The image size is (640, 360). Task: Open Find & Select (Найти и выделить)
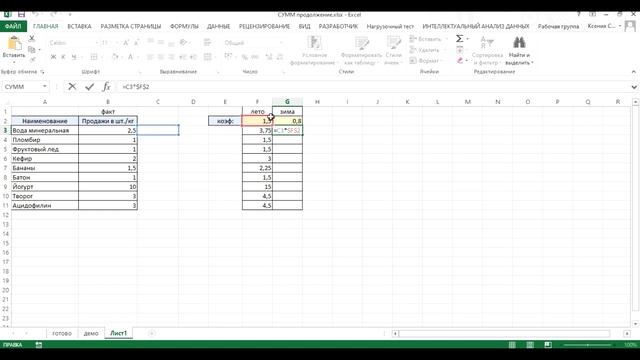pyautogui.click(x=519, y=51)
